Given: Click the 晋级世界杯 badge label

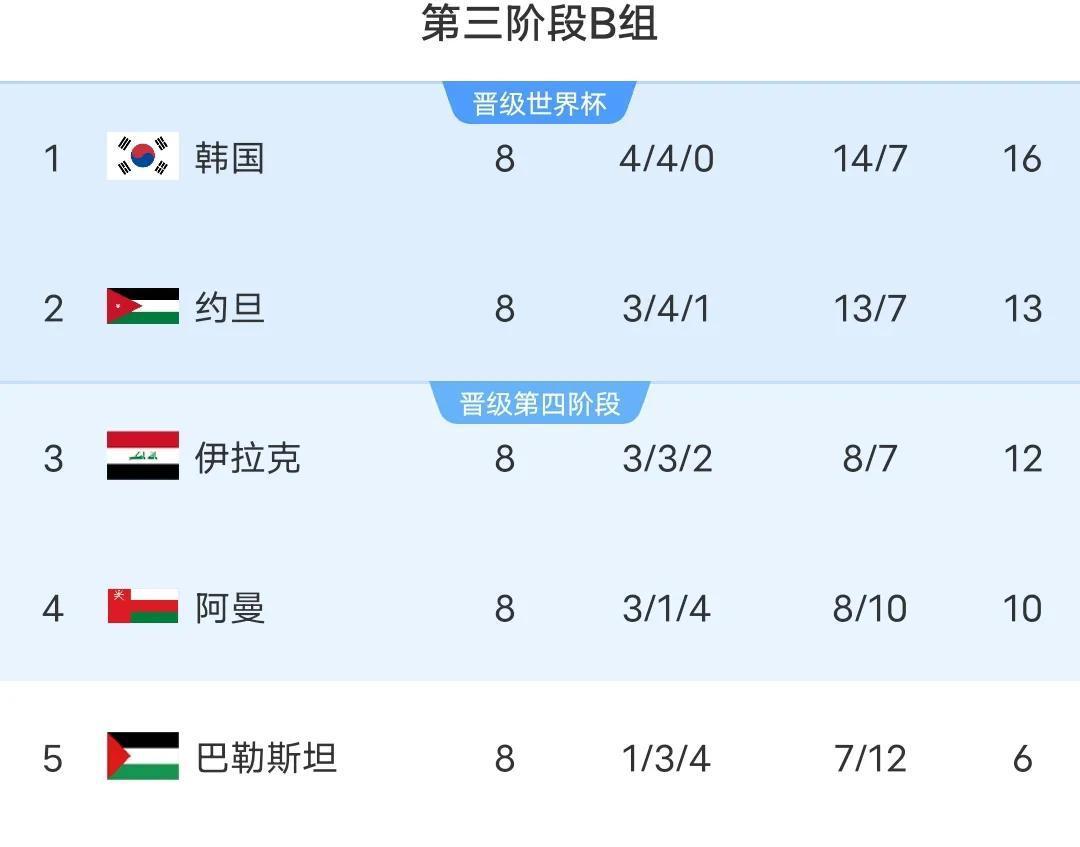Looking at the screenshot, I should tap(539, 104).
